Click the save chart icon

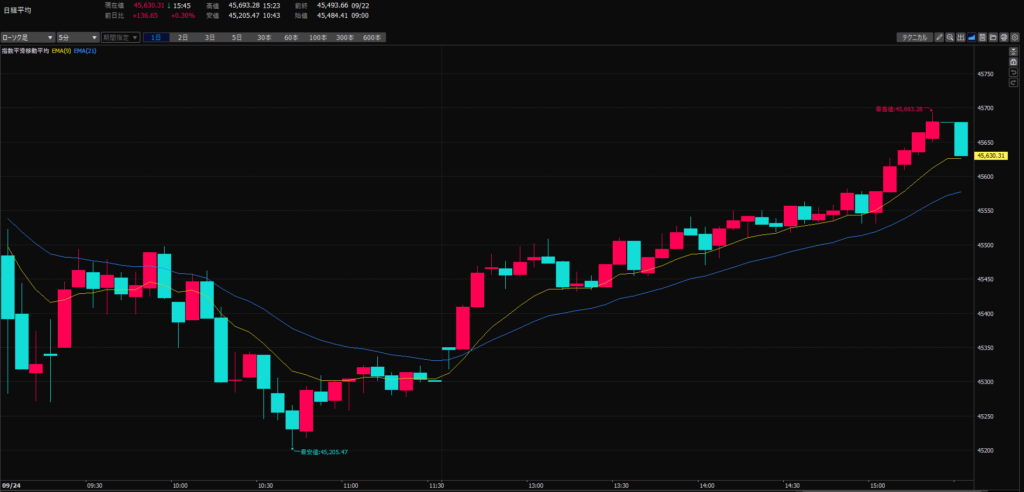(983, 37)
